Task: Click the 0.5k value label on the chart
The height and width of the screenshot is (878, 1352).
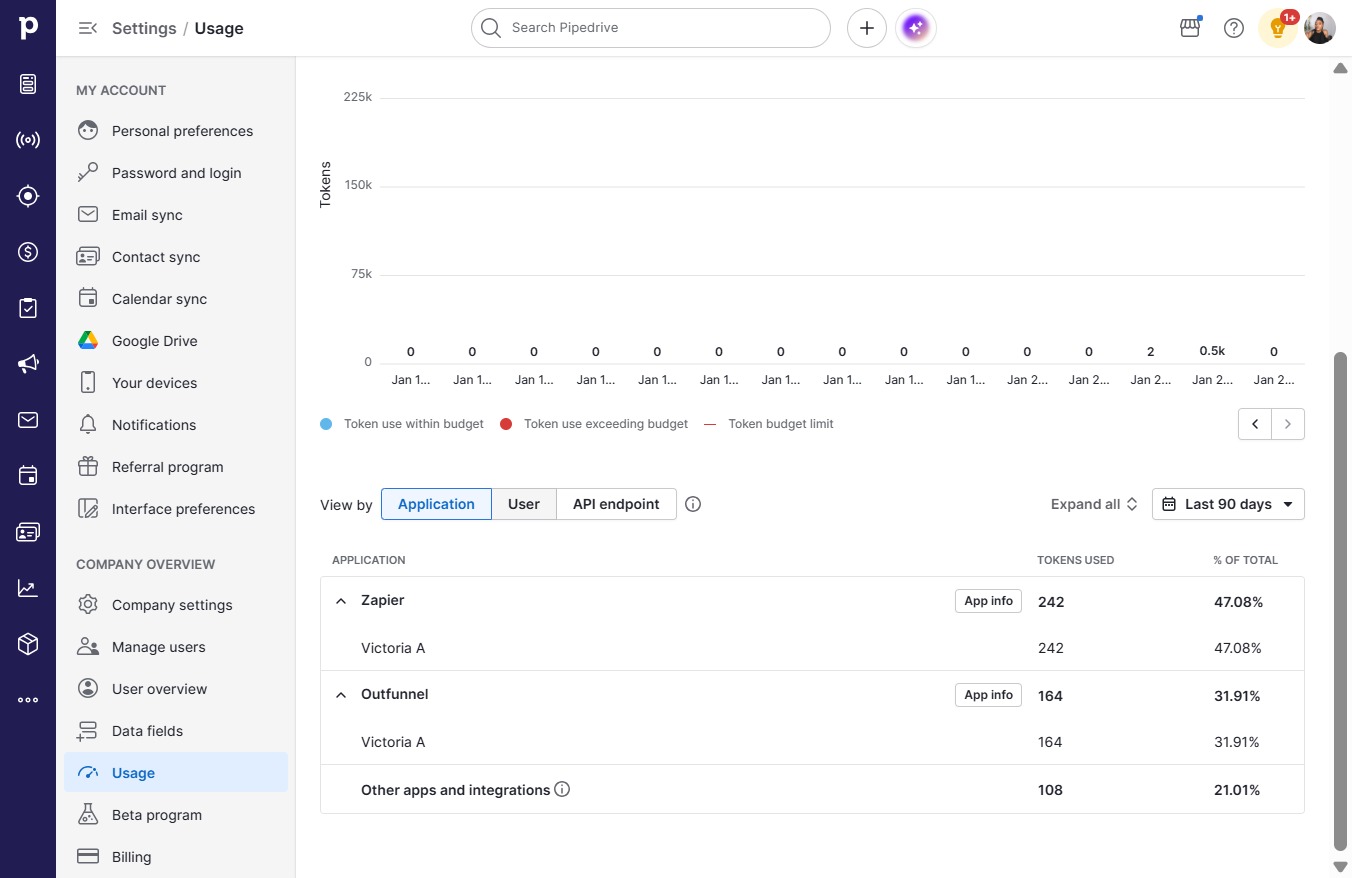Action: click(1212, 351)
